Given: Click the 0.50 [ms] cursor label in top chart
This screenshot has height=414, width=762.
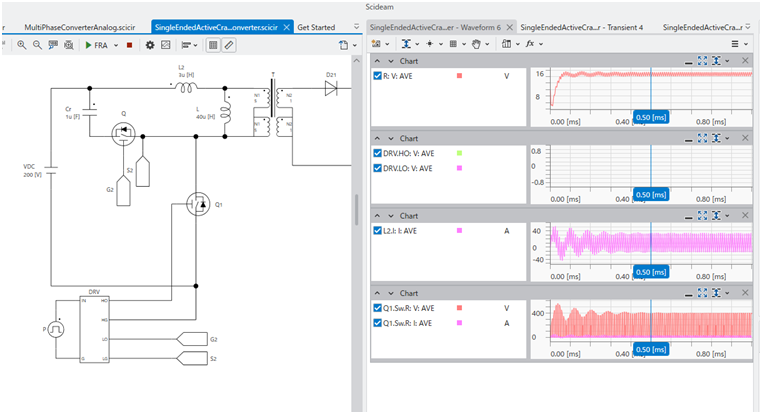Looking at the screenshot, I should click(651, 117).
